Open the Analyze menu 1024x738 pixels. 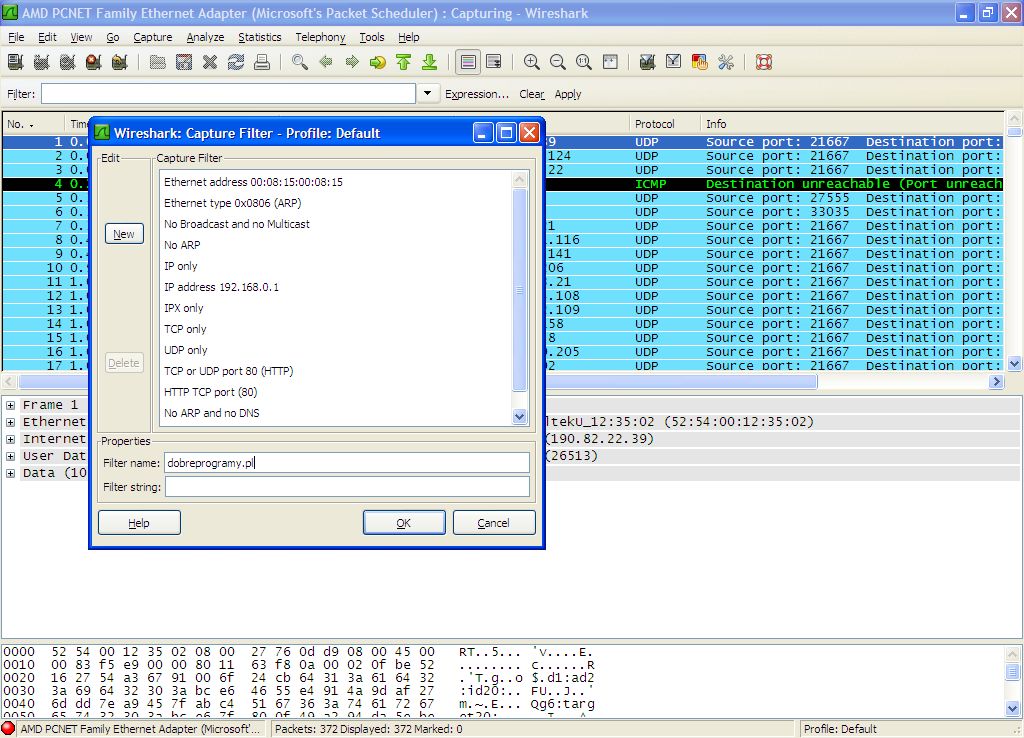pyautogui.click(x=205, y=37)
